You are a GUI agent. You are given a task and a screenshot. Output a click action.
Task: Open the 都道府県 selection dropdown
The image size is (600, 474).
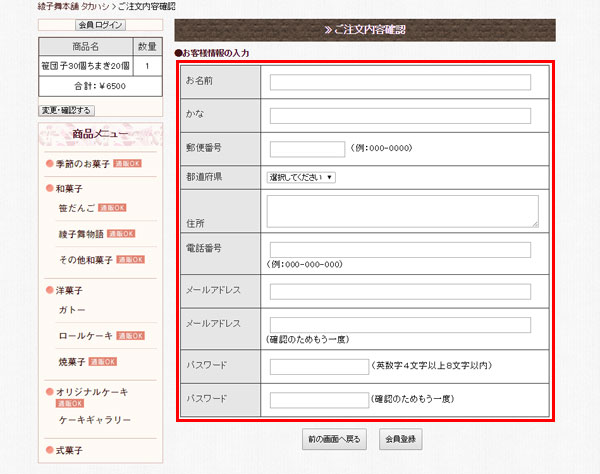pos(301,178)
